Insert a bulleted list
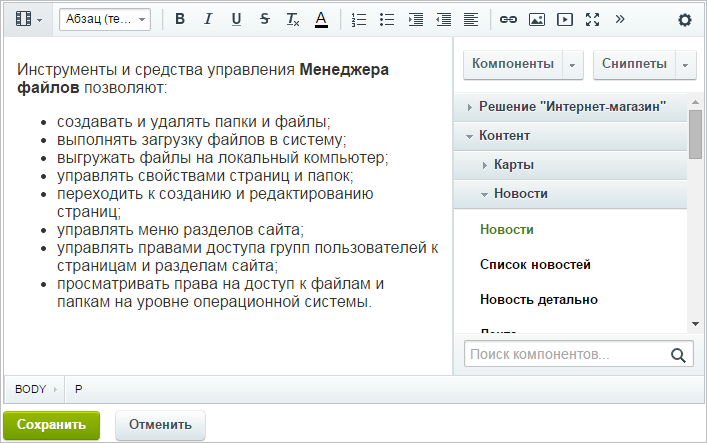The height and width of the screenshot is (443, 707). coord(388,19)
